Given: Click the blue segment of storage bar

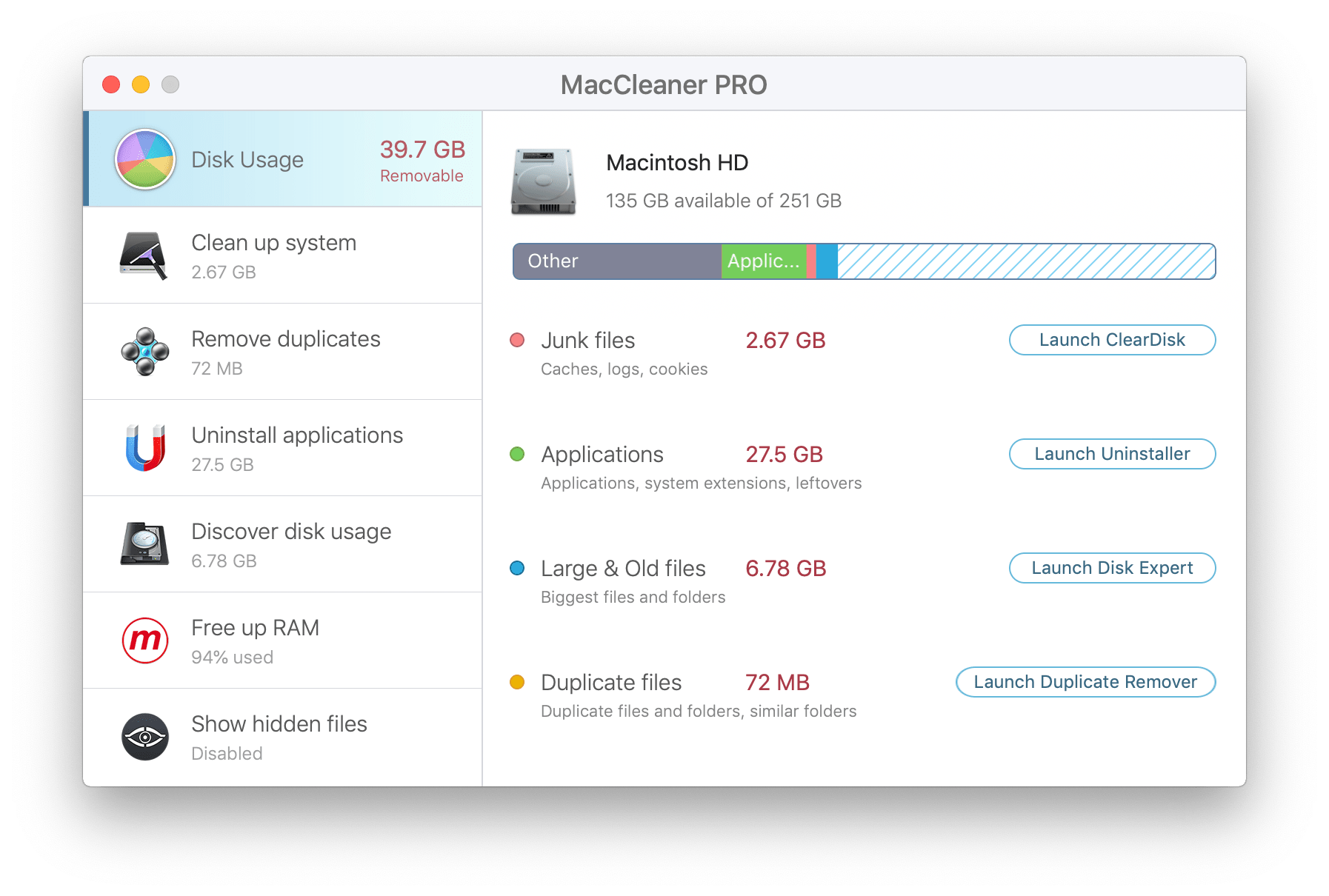Looking at the screenshot, I should [827, 261].
